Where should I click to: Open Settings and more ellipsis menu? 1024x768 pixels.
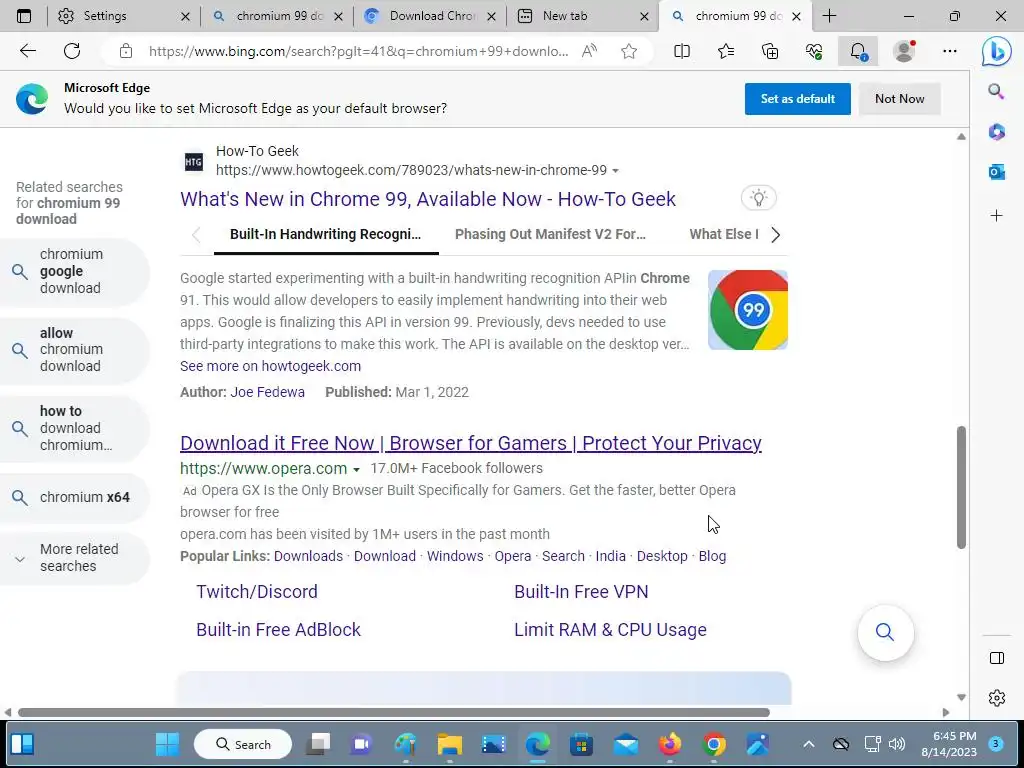(x=950, y=51)
